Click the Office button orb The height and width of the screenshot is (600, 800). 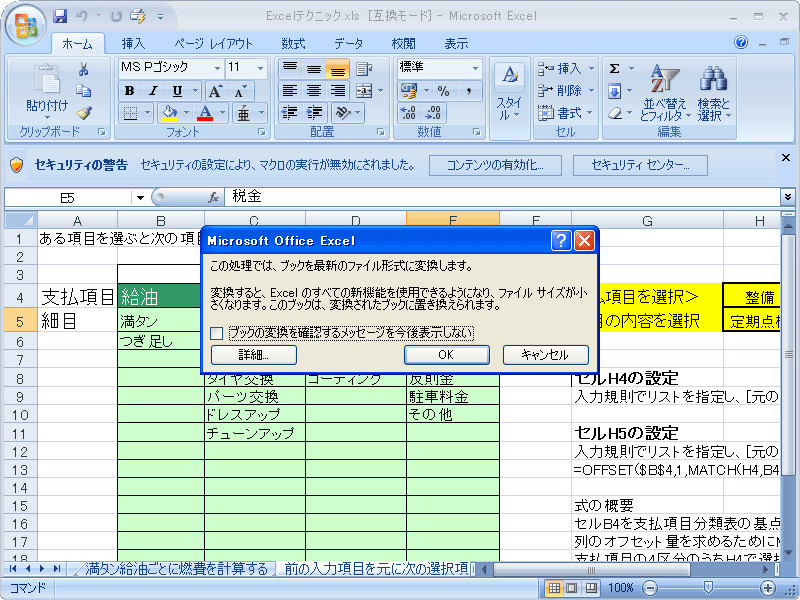26,24
